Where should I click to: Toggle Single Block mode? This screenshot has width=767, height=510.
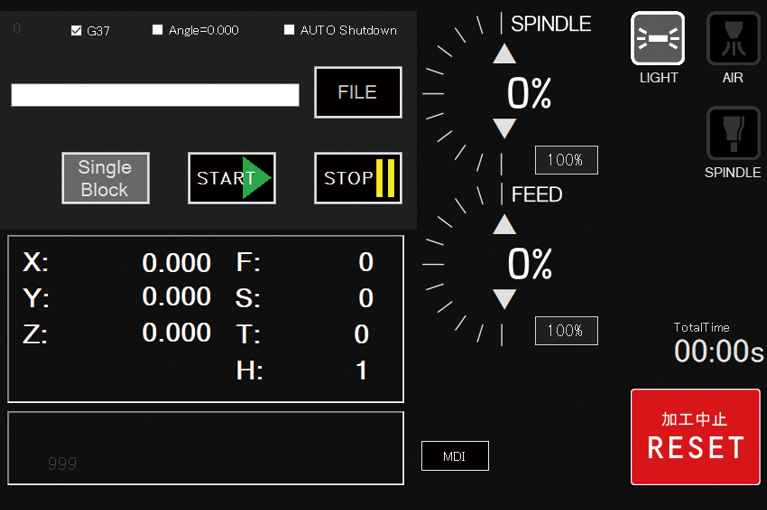[105, 178]
